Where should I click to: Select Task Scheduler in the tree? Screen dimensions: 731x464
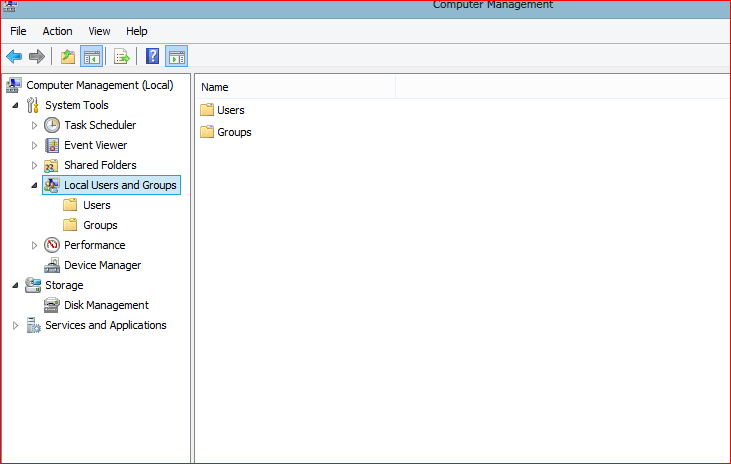(100, 125)
